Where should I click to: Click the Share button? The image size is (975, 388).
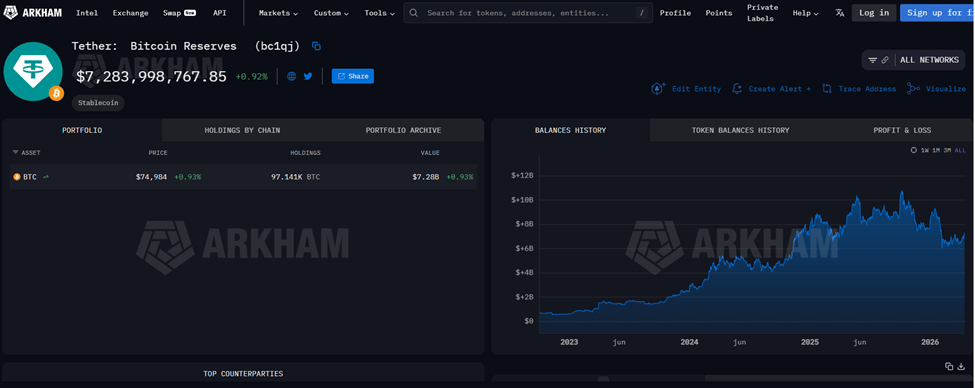click(353, 76)
